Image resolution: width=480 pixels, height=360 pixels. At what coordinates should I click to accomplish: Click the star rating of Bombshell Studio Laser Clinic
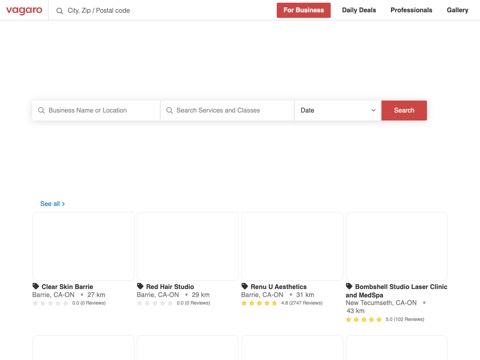(x=364, y=319)
